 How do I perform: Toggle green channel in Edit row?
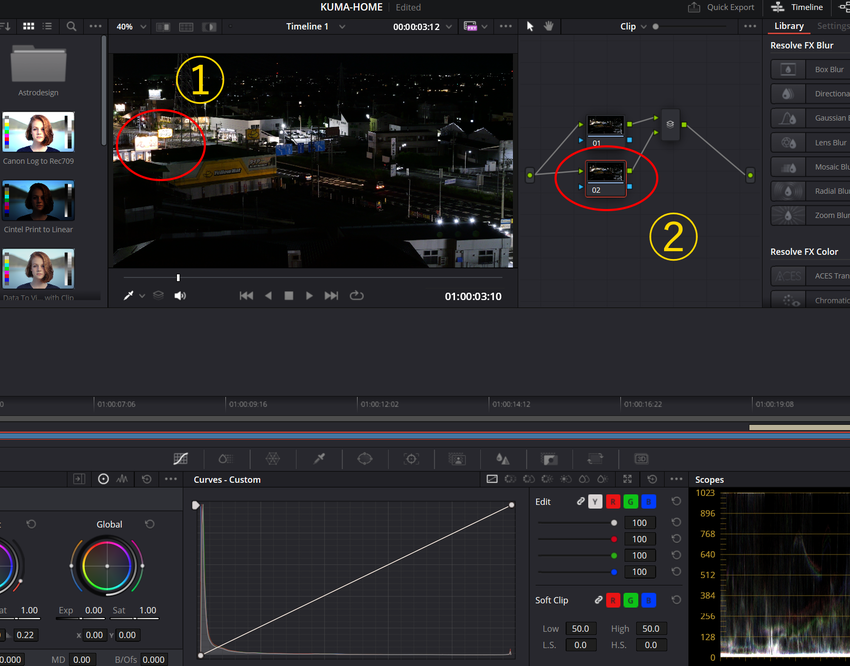(x=630, y=502)
